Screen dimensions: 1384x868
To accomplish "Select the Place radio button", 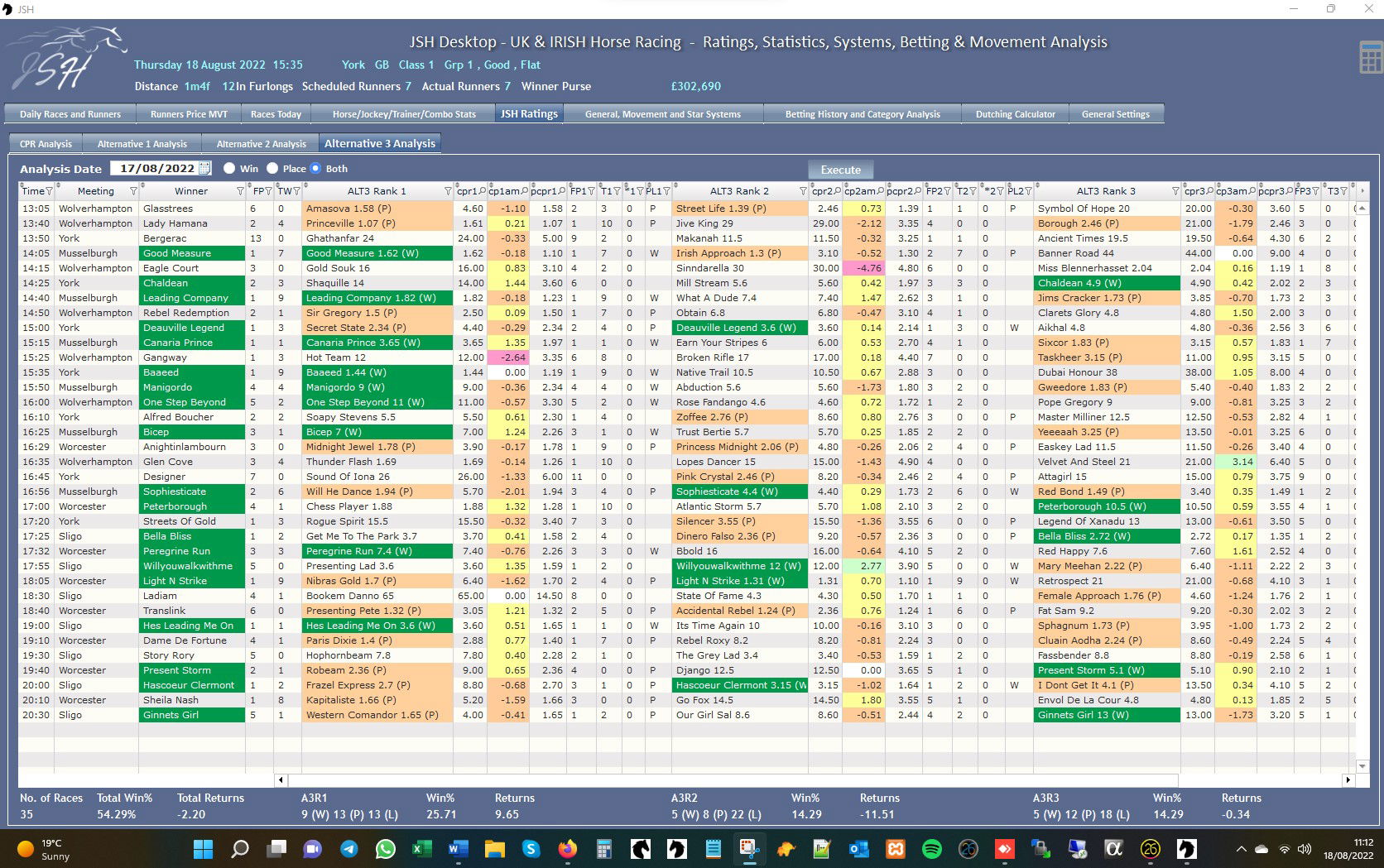I will 272,168.
